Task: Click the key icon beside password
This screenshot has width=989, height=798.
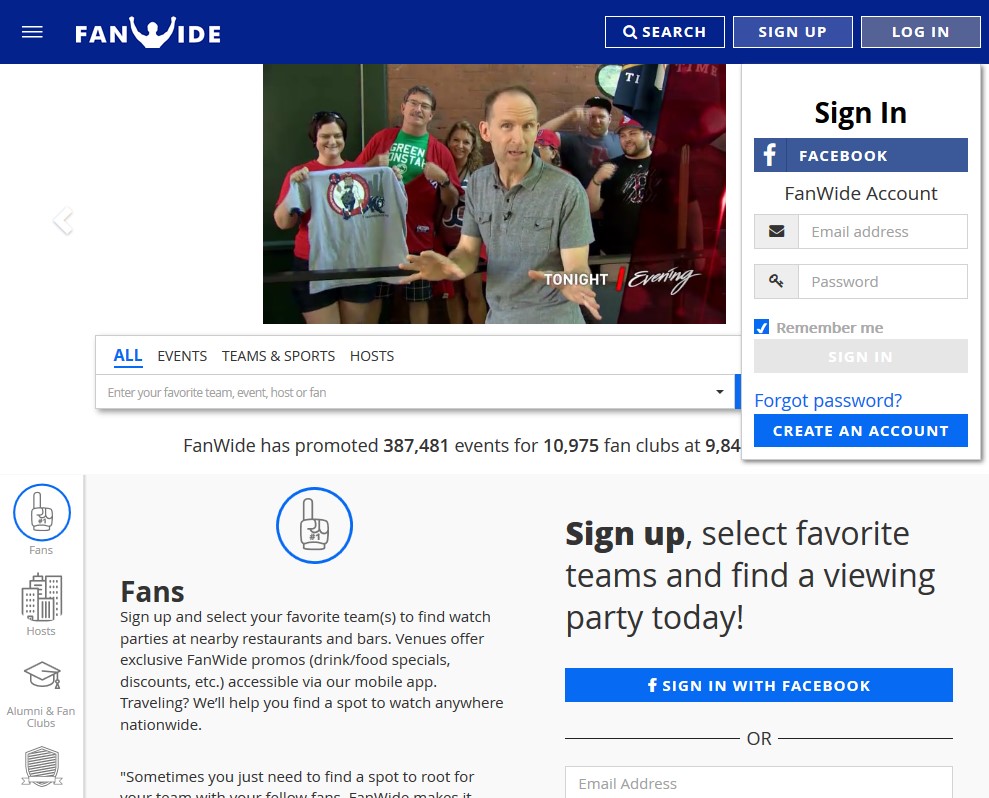Action: click(x=776, y=281)
